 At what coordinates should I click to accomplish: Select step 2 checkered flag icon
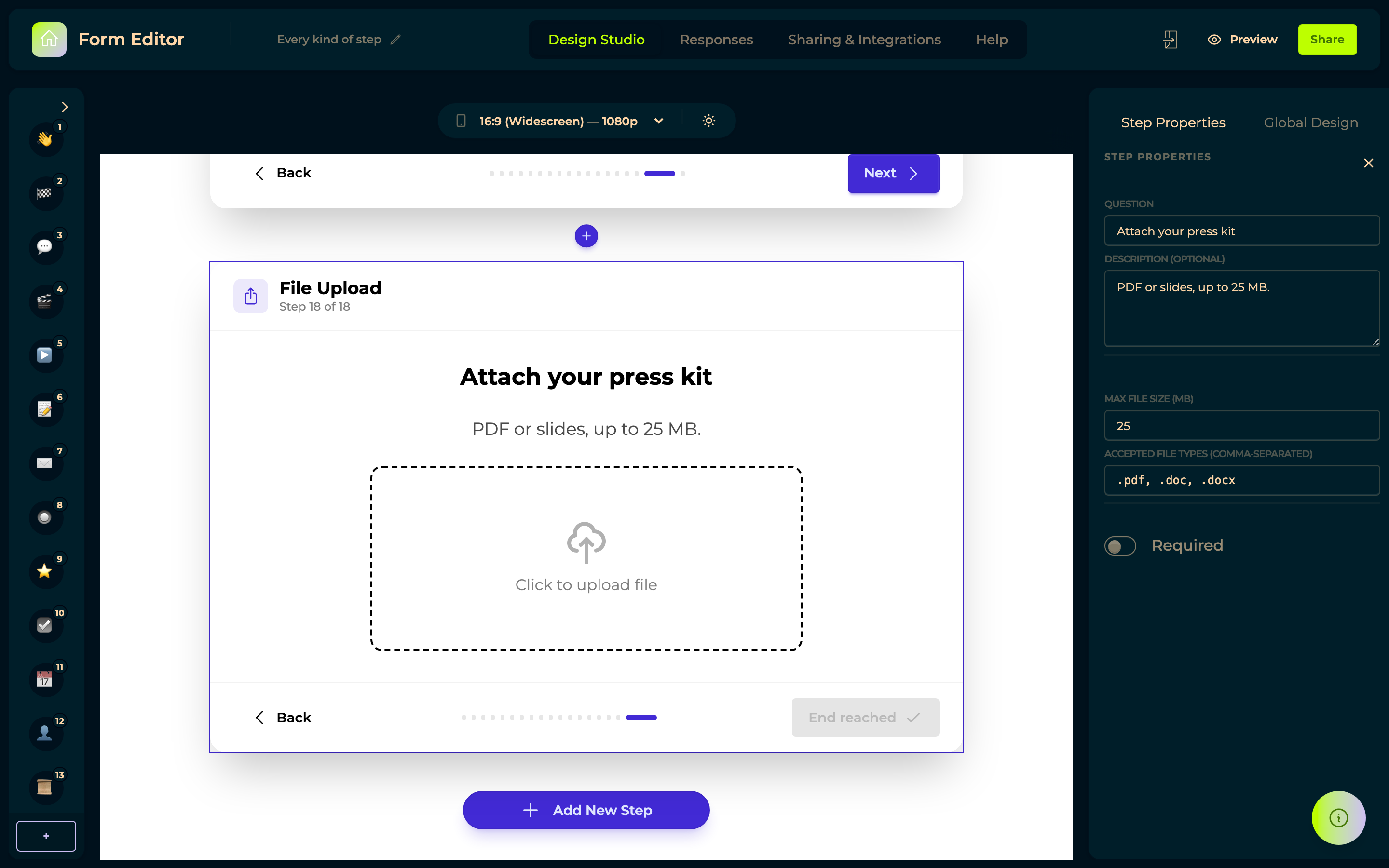pyautogui.click(x=45, y=193)
